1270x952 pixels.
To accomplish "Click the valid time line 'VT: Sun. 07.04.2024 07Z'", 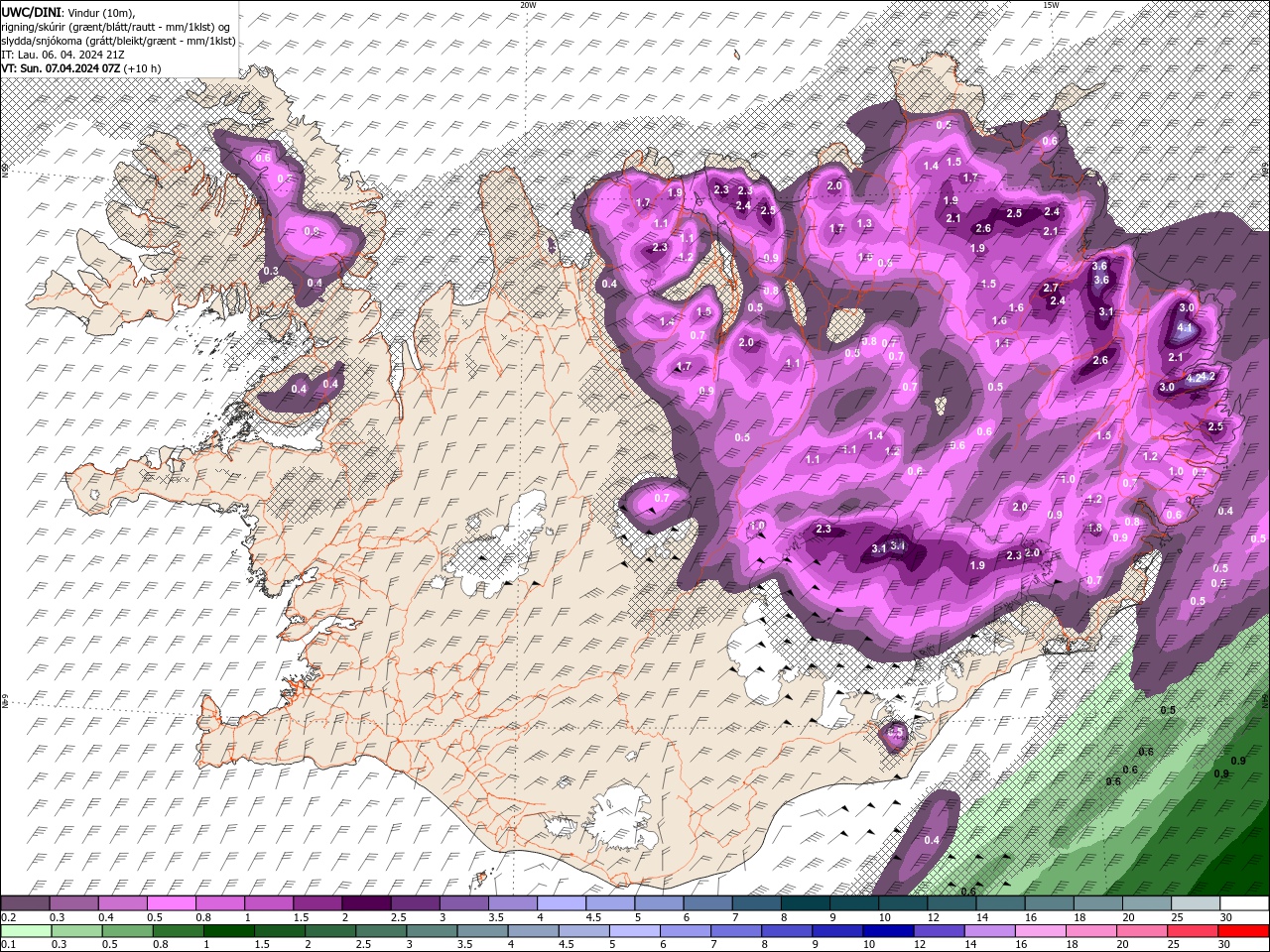I will point(62,68).
